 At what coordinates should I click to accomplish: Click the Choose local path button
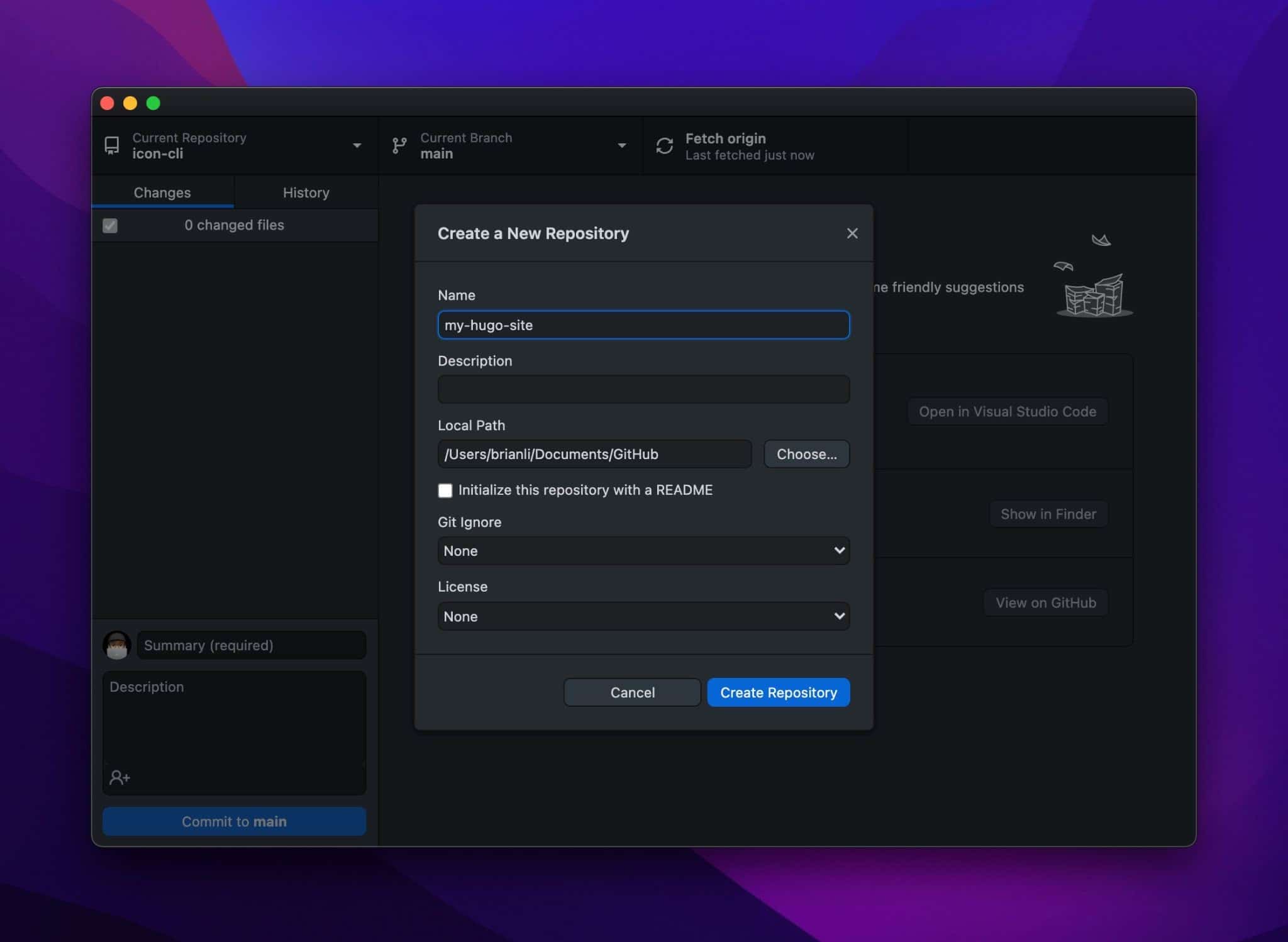point(806,454)
